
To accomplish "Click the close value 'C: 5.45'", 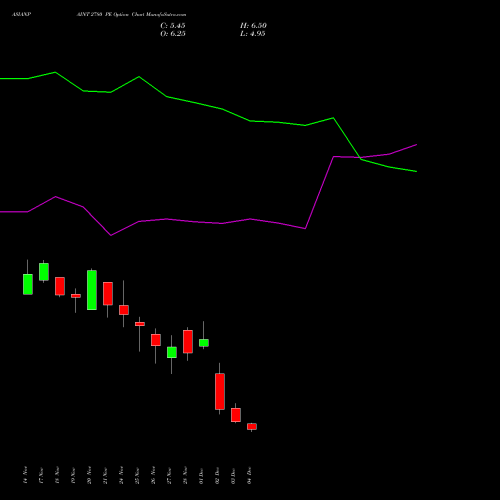I will tap(173, 26).
